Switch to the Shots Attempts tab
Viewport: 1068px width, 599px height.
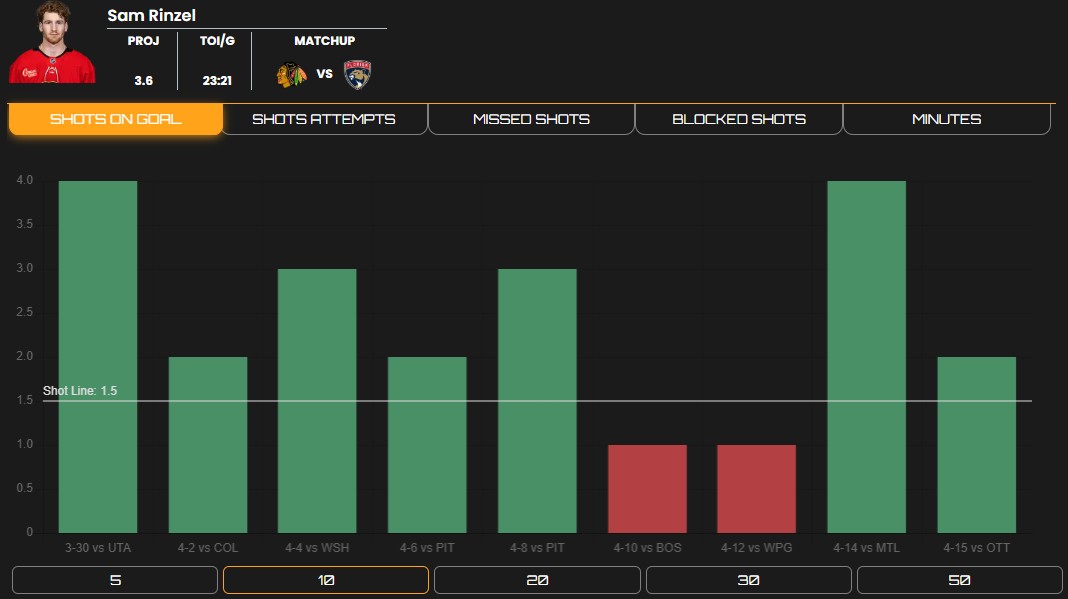tap(323, 119)
